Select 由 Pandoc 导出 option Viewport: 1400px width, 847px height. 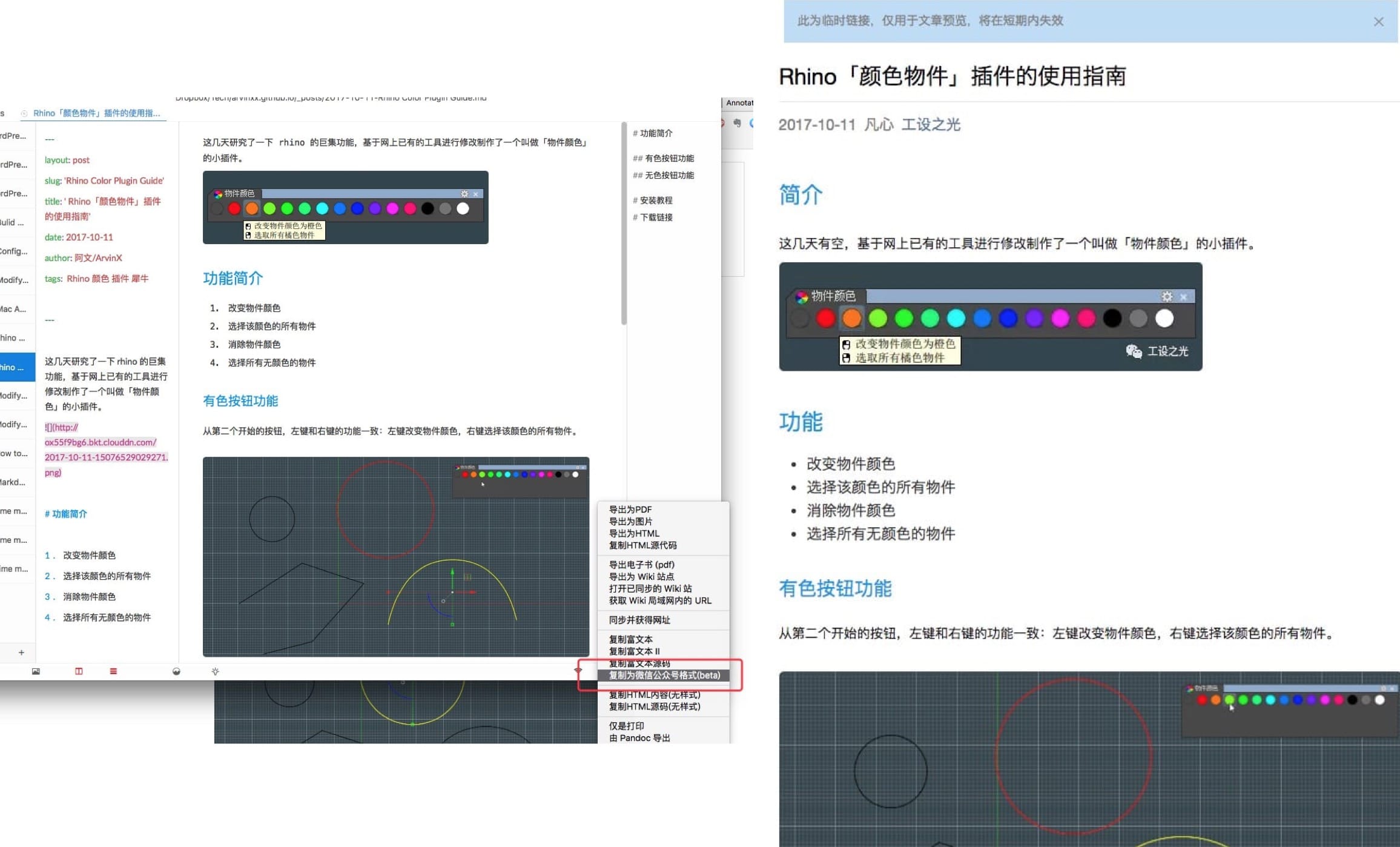point(639,738)
